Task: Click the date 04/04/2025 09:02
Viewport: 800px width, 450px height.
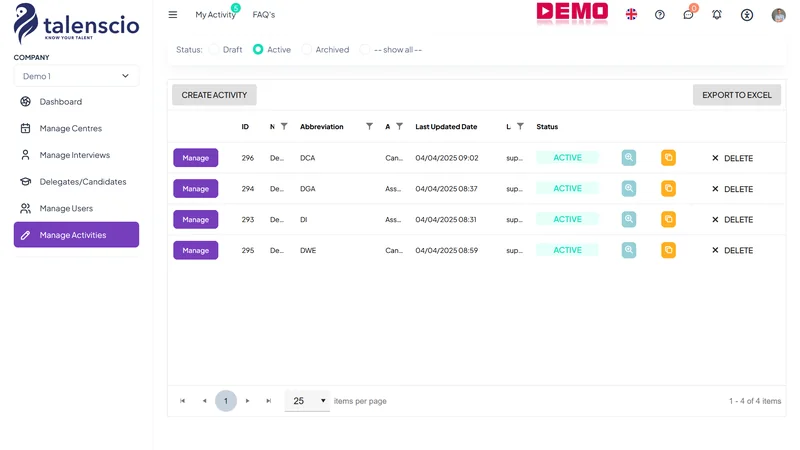Action: 447,158
